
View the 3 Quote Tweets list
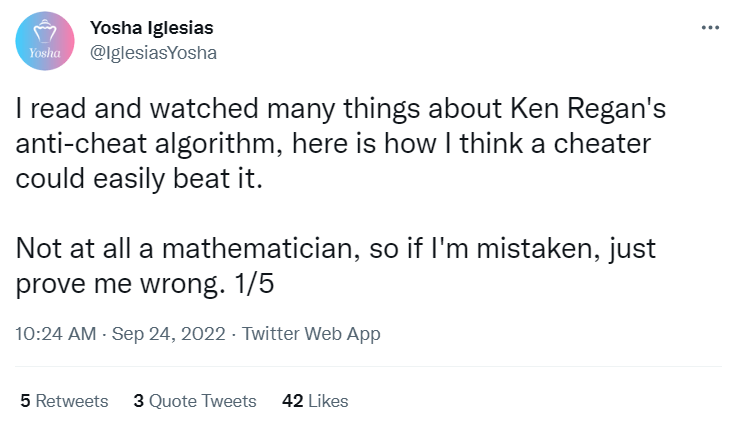pos(195,401)
